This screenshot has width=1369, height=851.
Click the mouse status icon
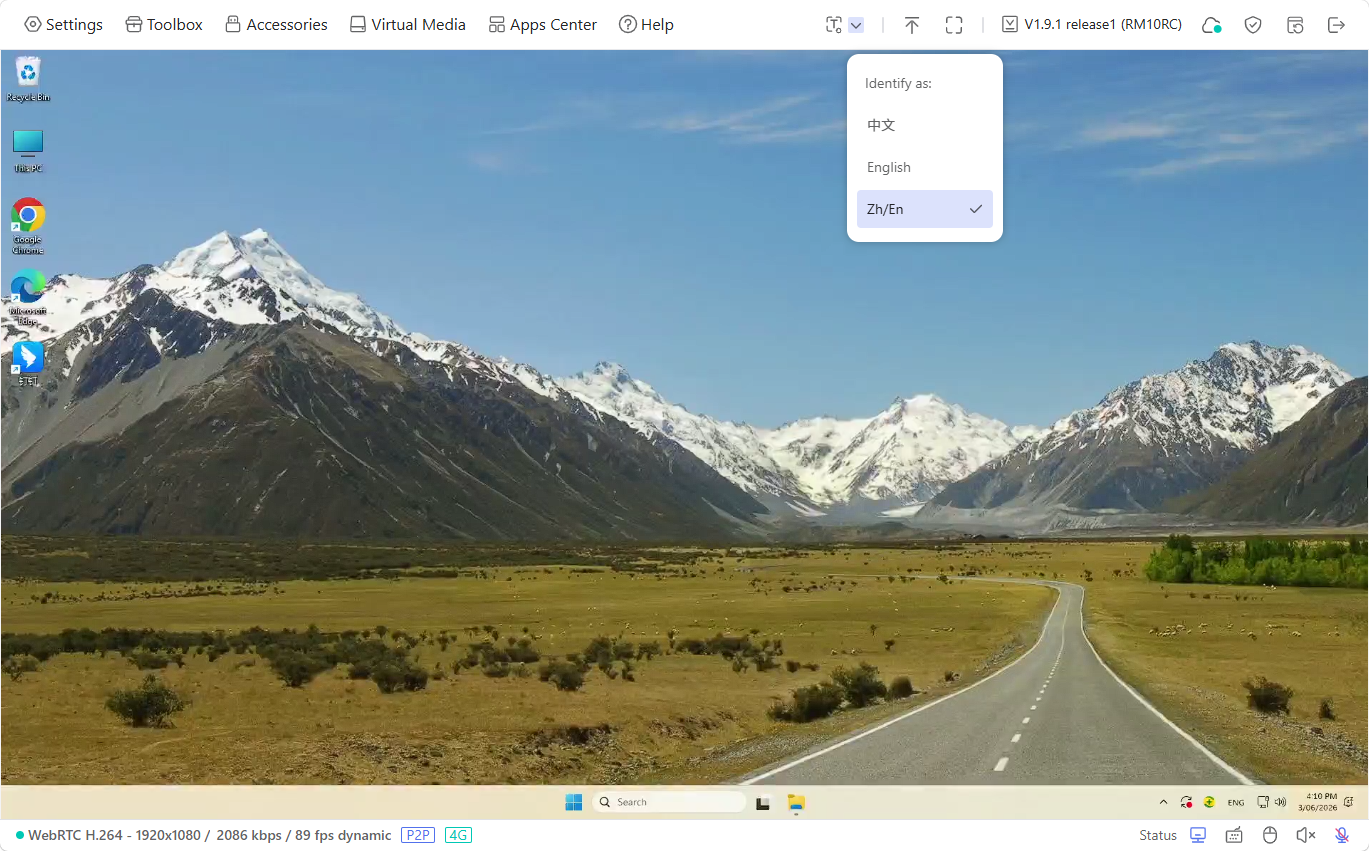1270,835
